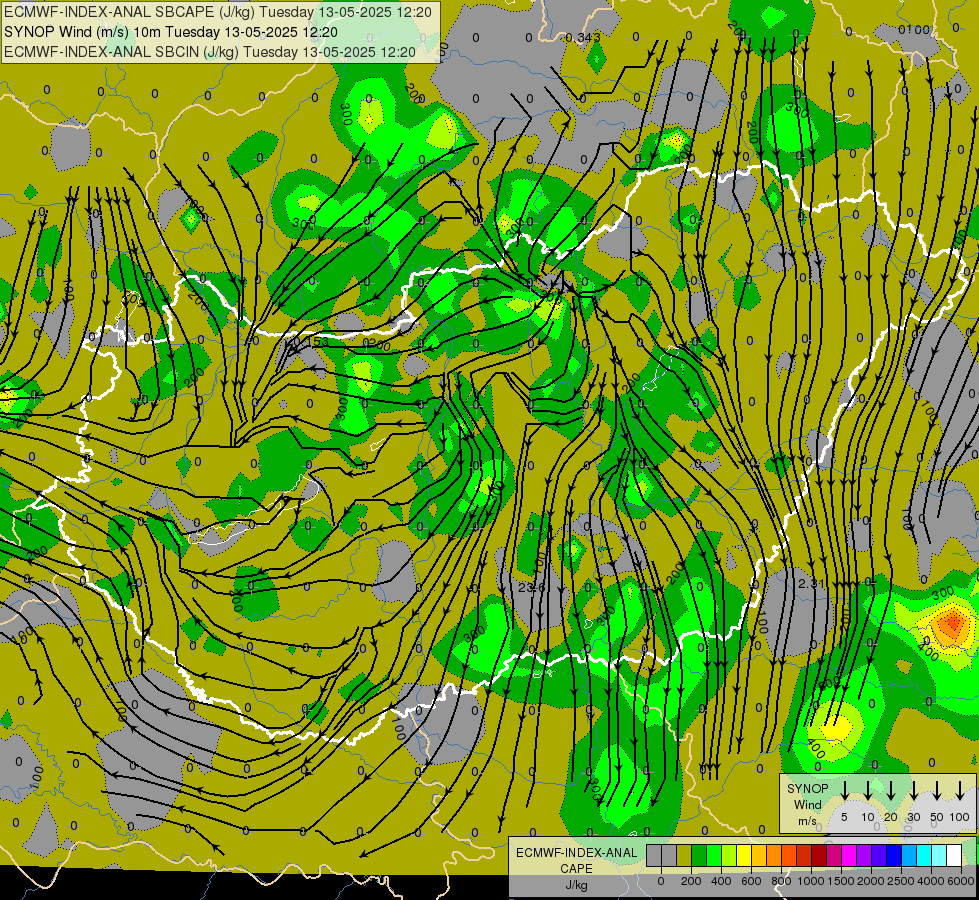Click the 'J/kg' unit in color legend
The height and width of the screenshot is (900, 979).
(576, 885)
